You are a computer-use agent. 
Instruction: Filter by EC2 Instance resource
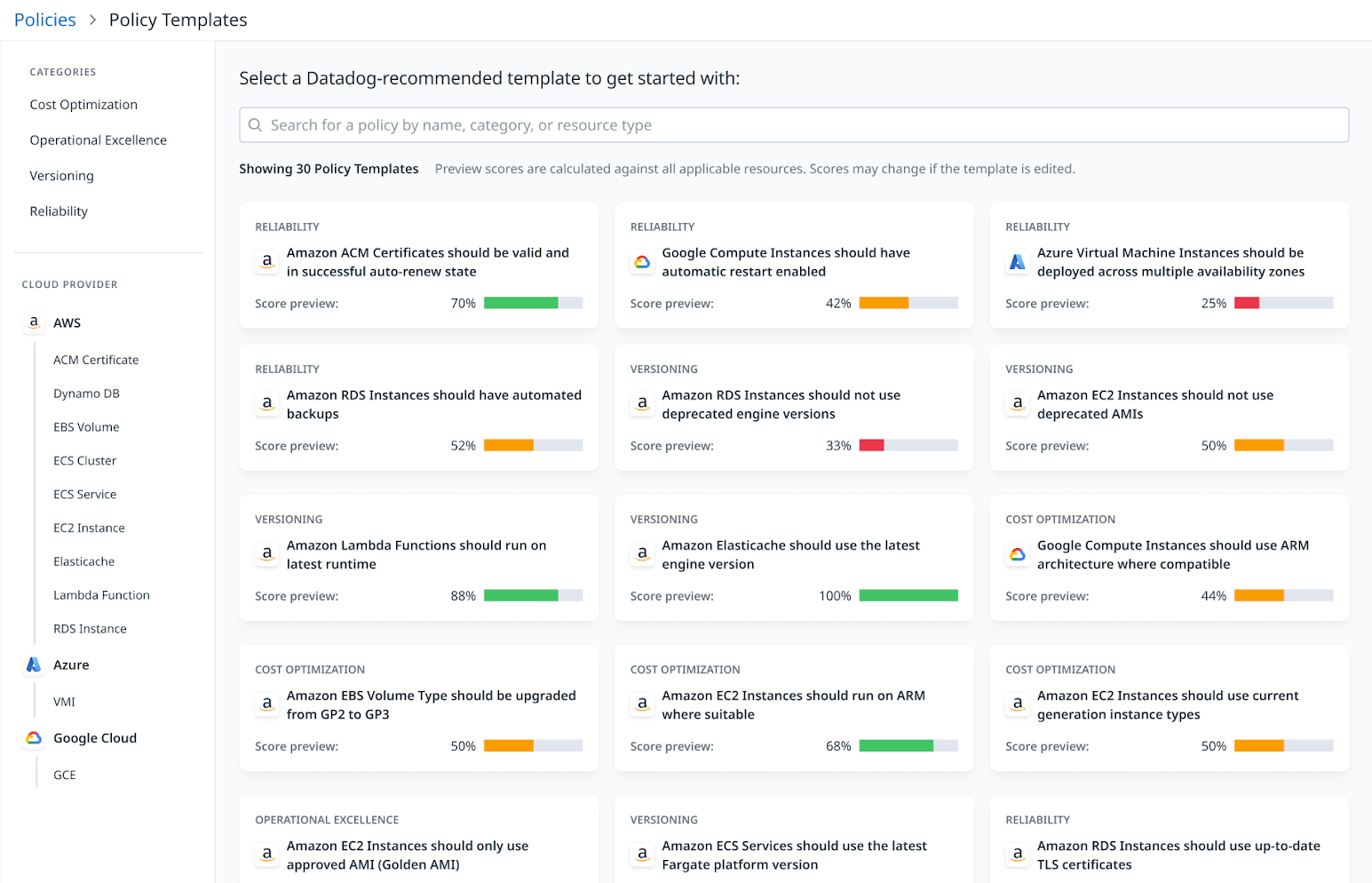89,528
